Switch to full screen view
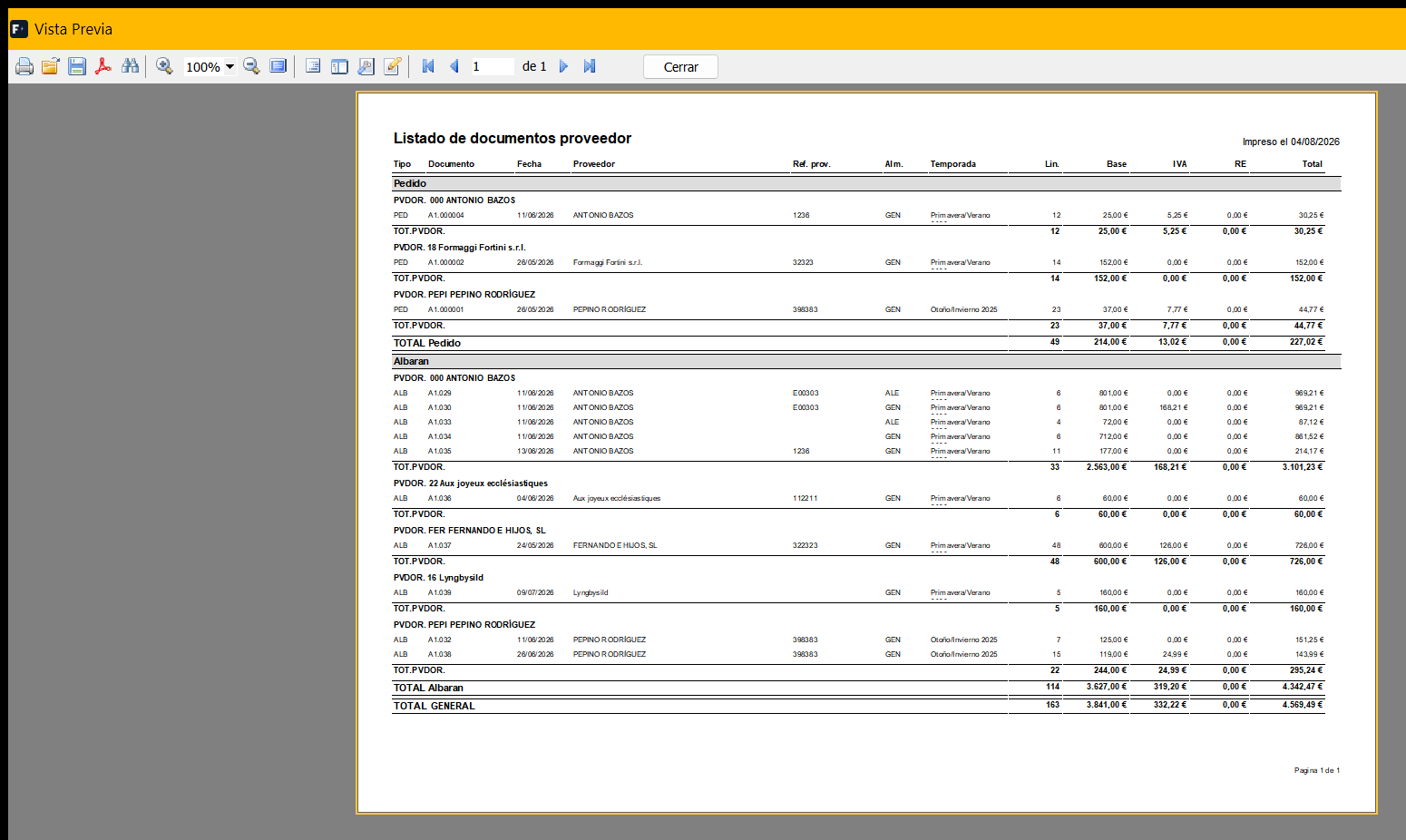Image resolution: width=1406 pixels, height=840 pixels. pos(278,66)
